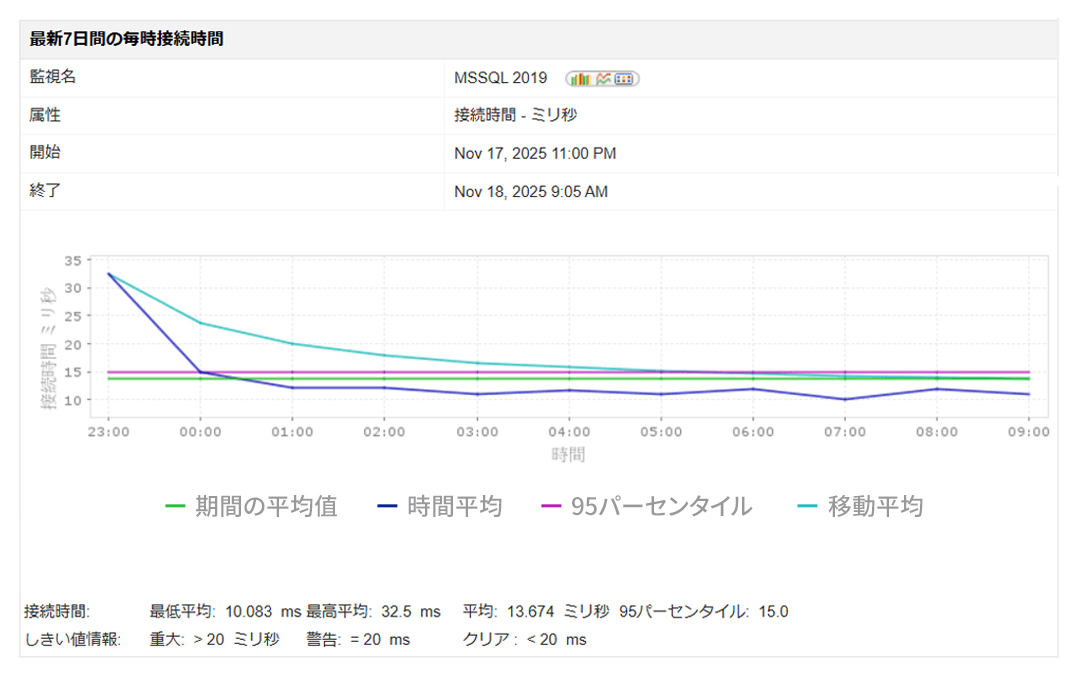Click the 04:00 x-axis tick label

click(569, 432)
